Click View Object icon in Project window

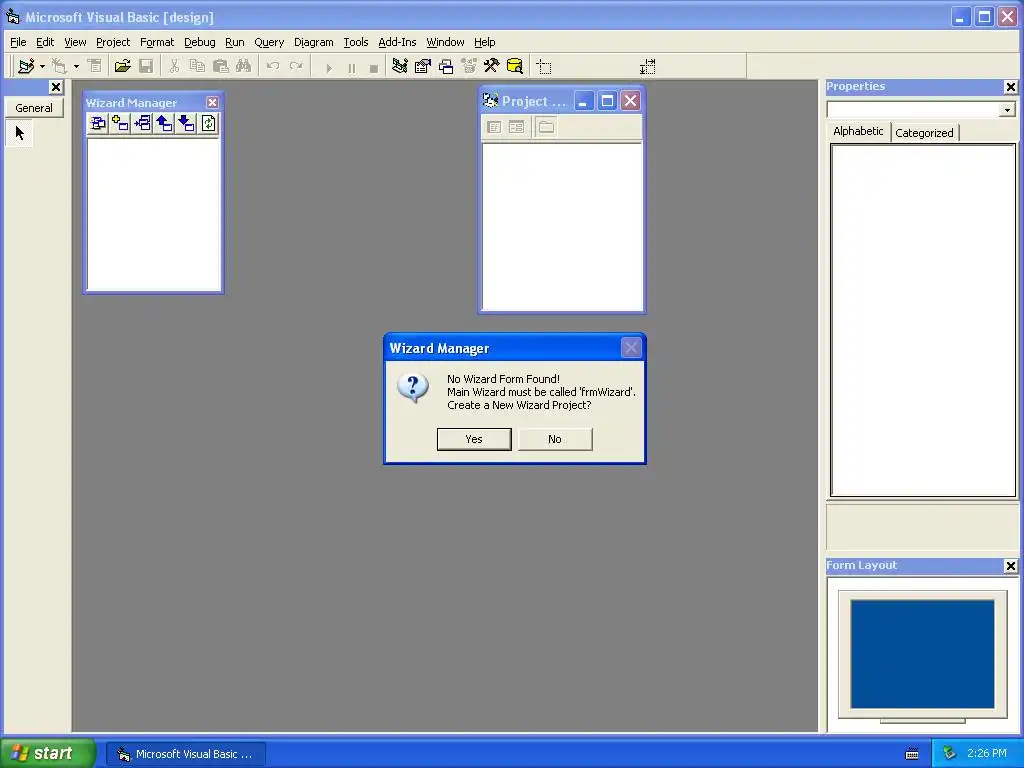pyautogui.click(x=517, y=127)
